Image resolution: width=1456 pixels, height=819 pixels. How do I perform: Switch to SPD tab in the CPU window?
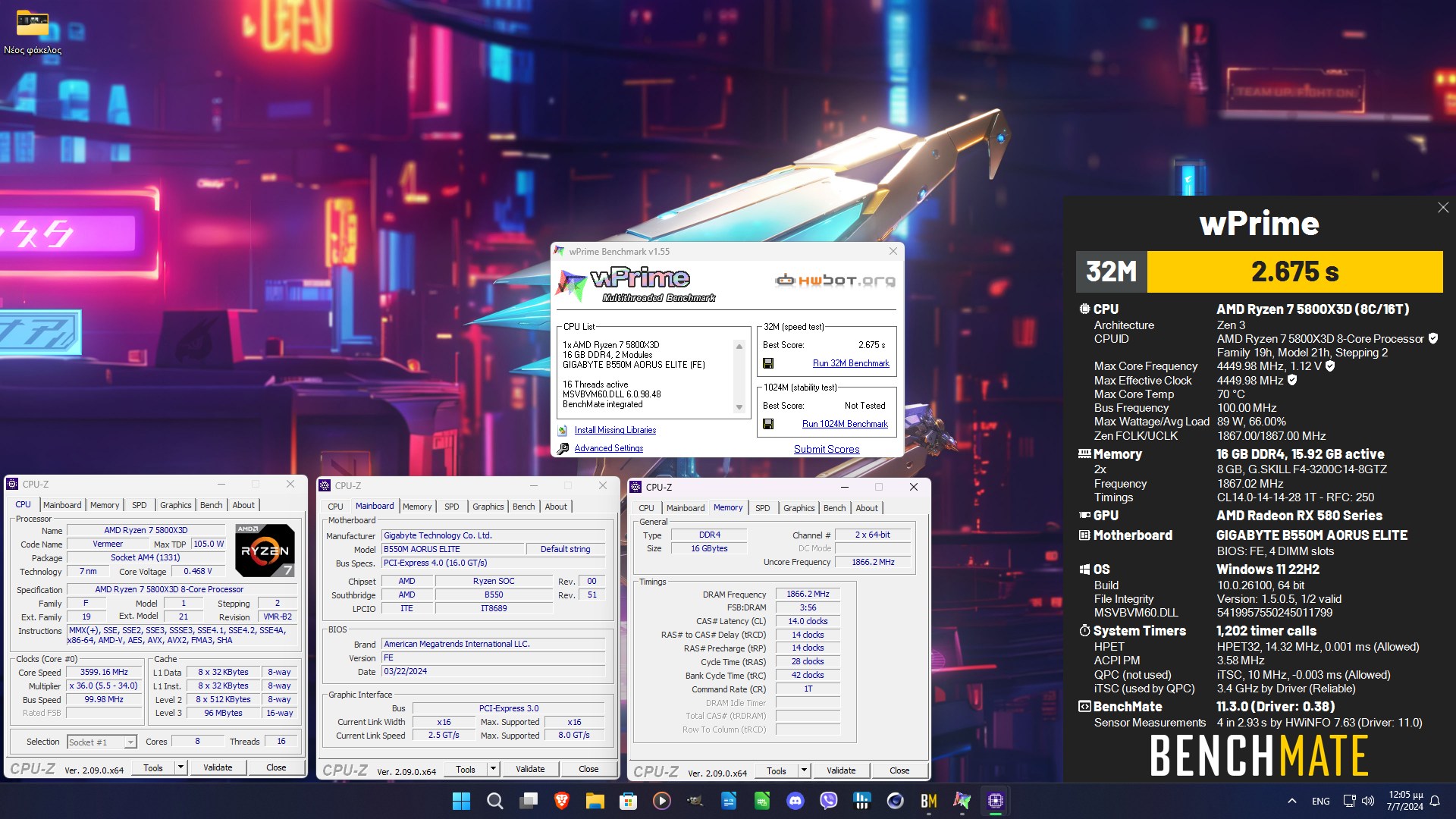coord(140,505)
